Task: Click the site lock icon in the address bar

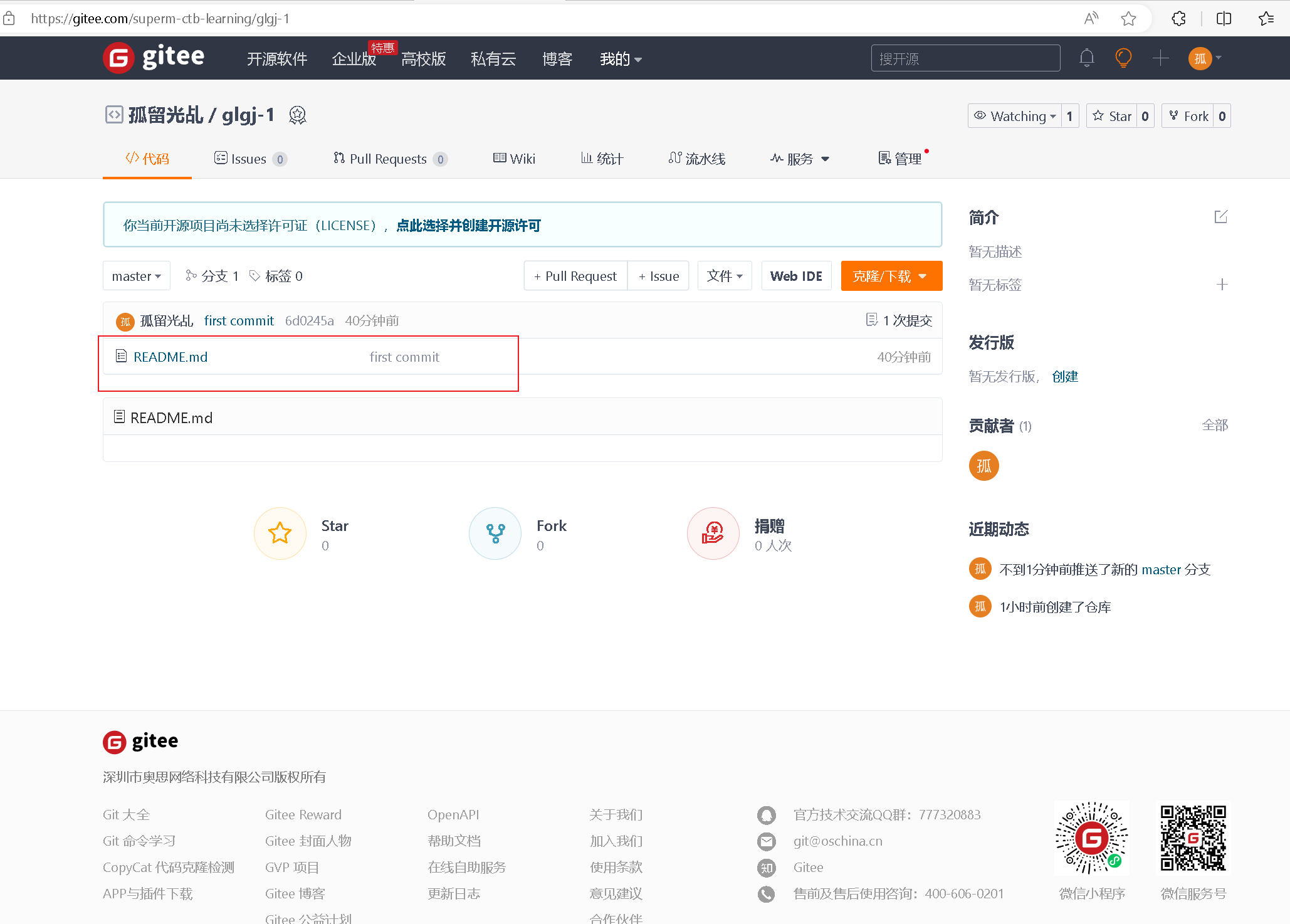Action: click(x=9, y=19)
